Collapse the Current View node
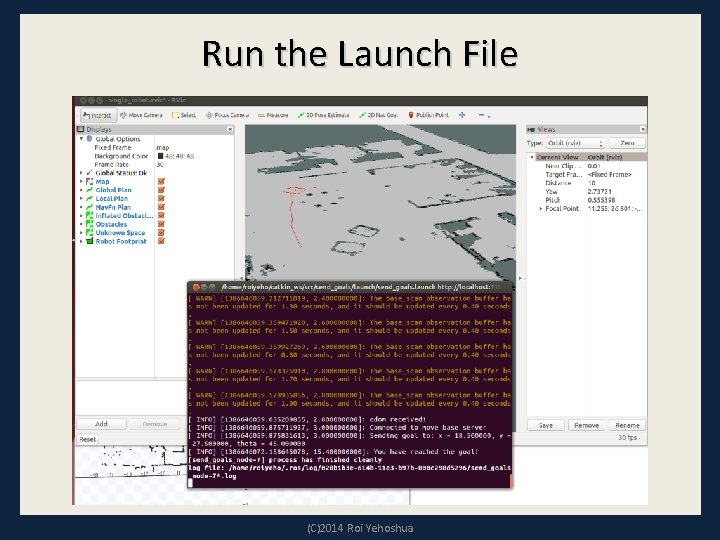Image resolution: width=720 pixels, height=540 pixels. tap(532, 157)
